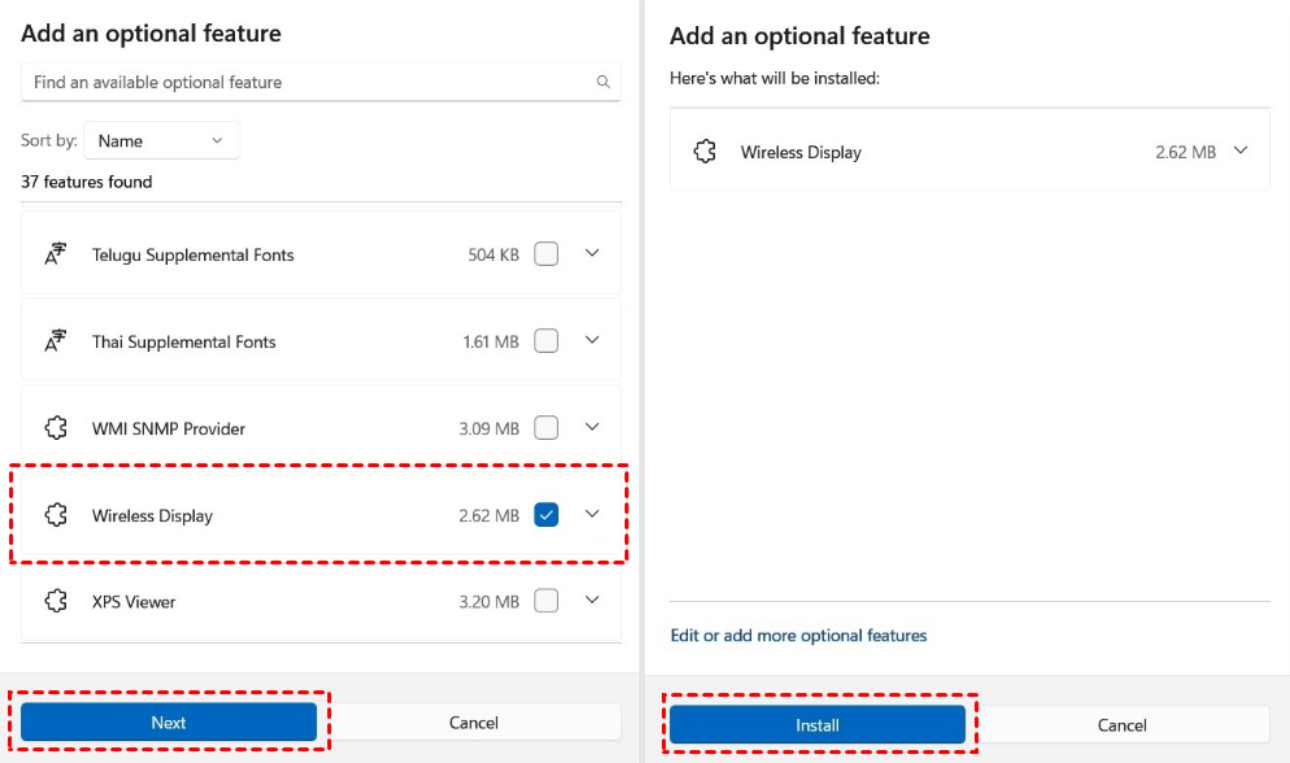1290x763 pixels.
Task: Click the Install button
Action: [817, 725]
